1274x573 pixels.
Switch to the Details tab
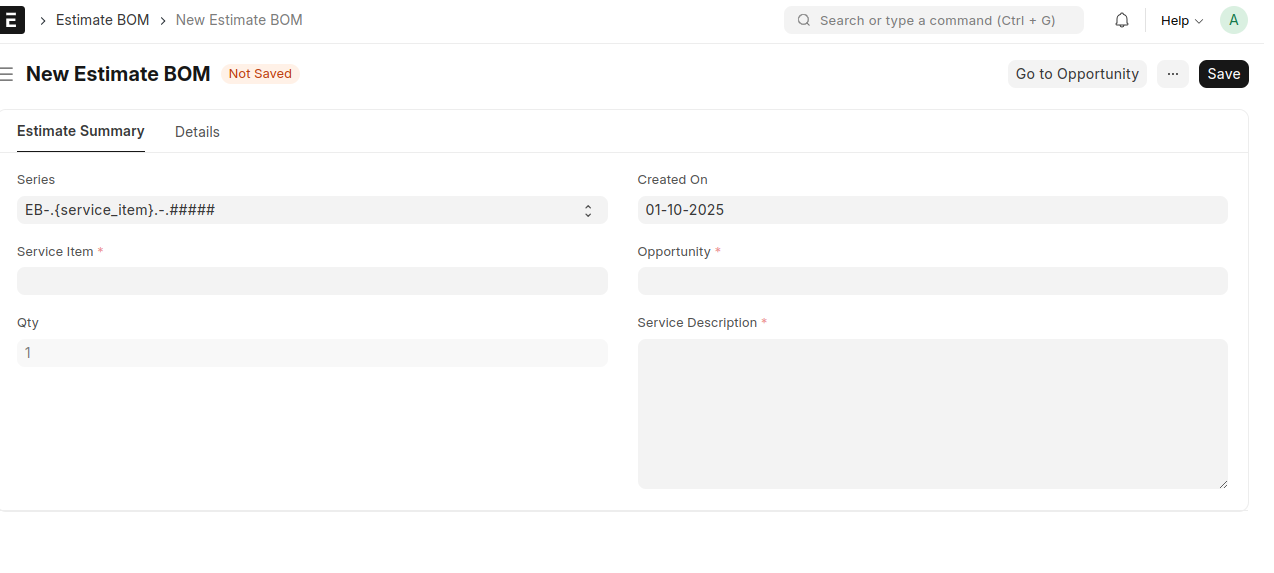(x=197, y=132)
